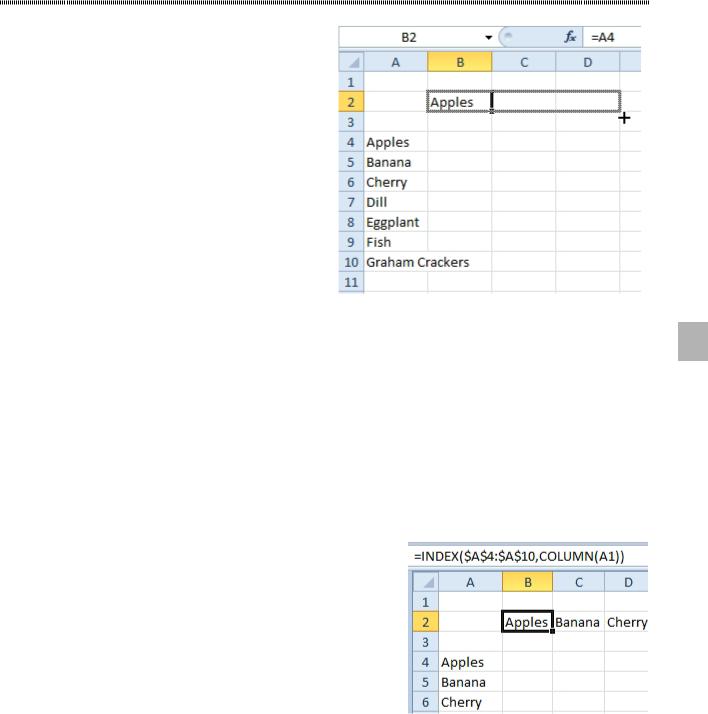This screenshot has height=714, width=708.
Task: Click the 'Graham Crackers' cell
Action: (396, 262)
